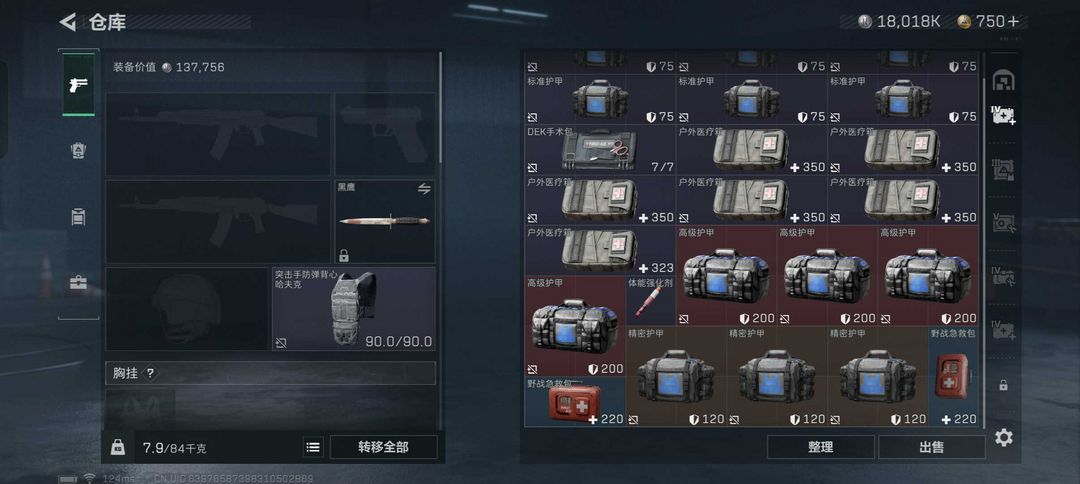Open the briefcase tab in left sidebar
Viewport: 1080px width, 484px height.
[79, 282]
